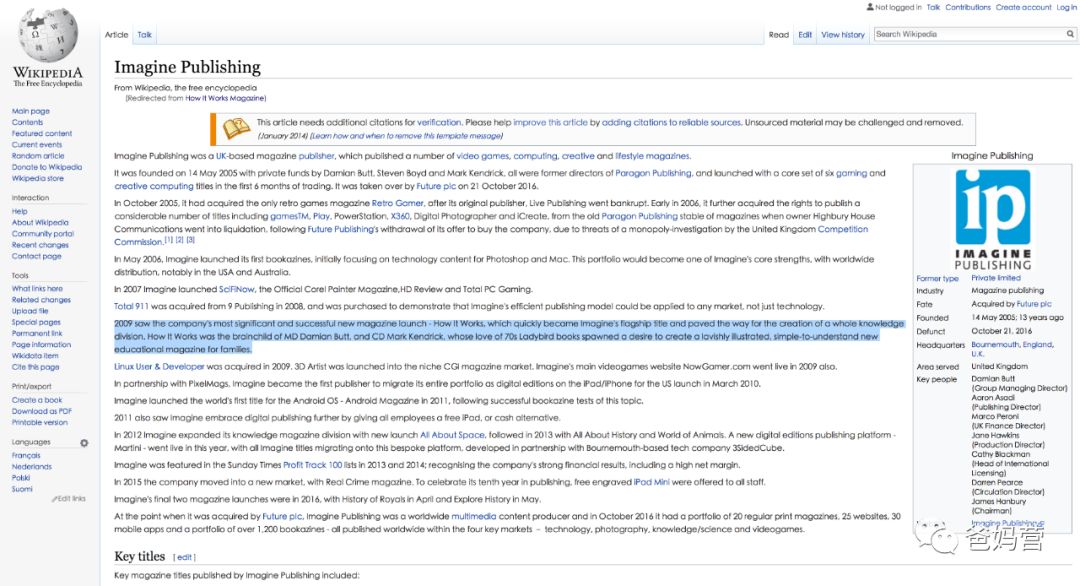
Task: Click Donate to Wikipedia
Action: (47, 167)
